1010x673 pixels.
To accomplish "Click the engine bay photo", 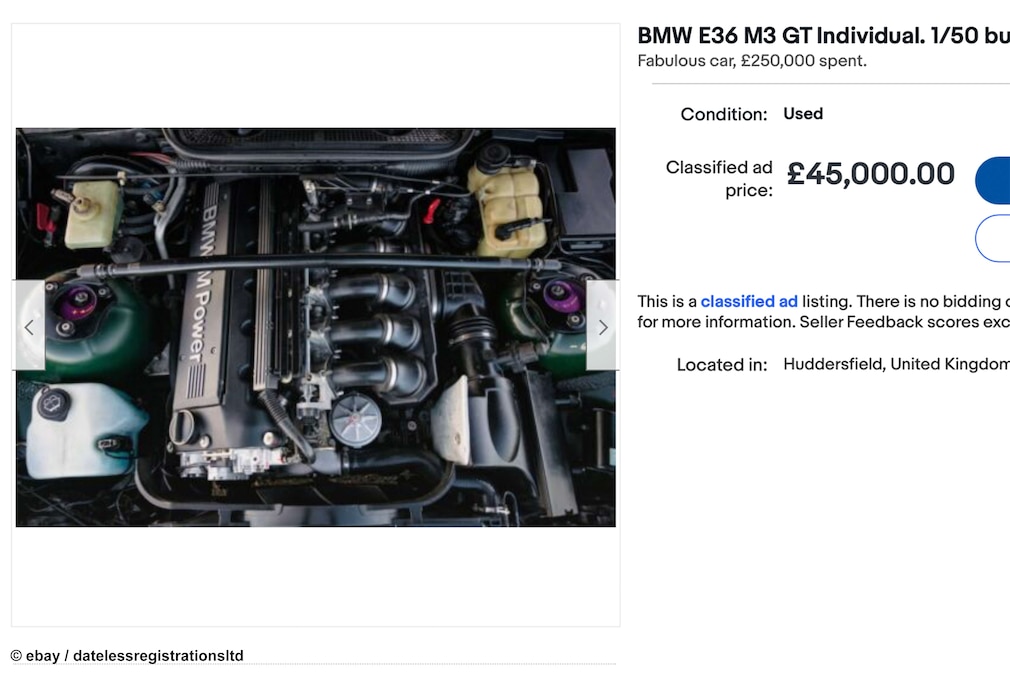I will point(316,327).
